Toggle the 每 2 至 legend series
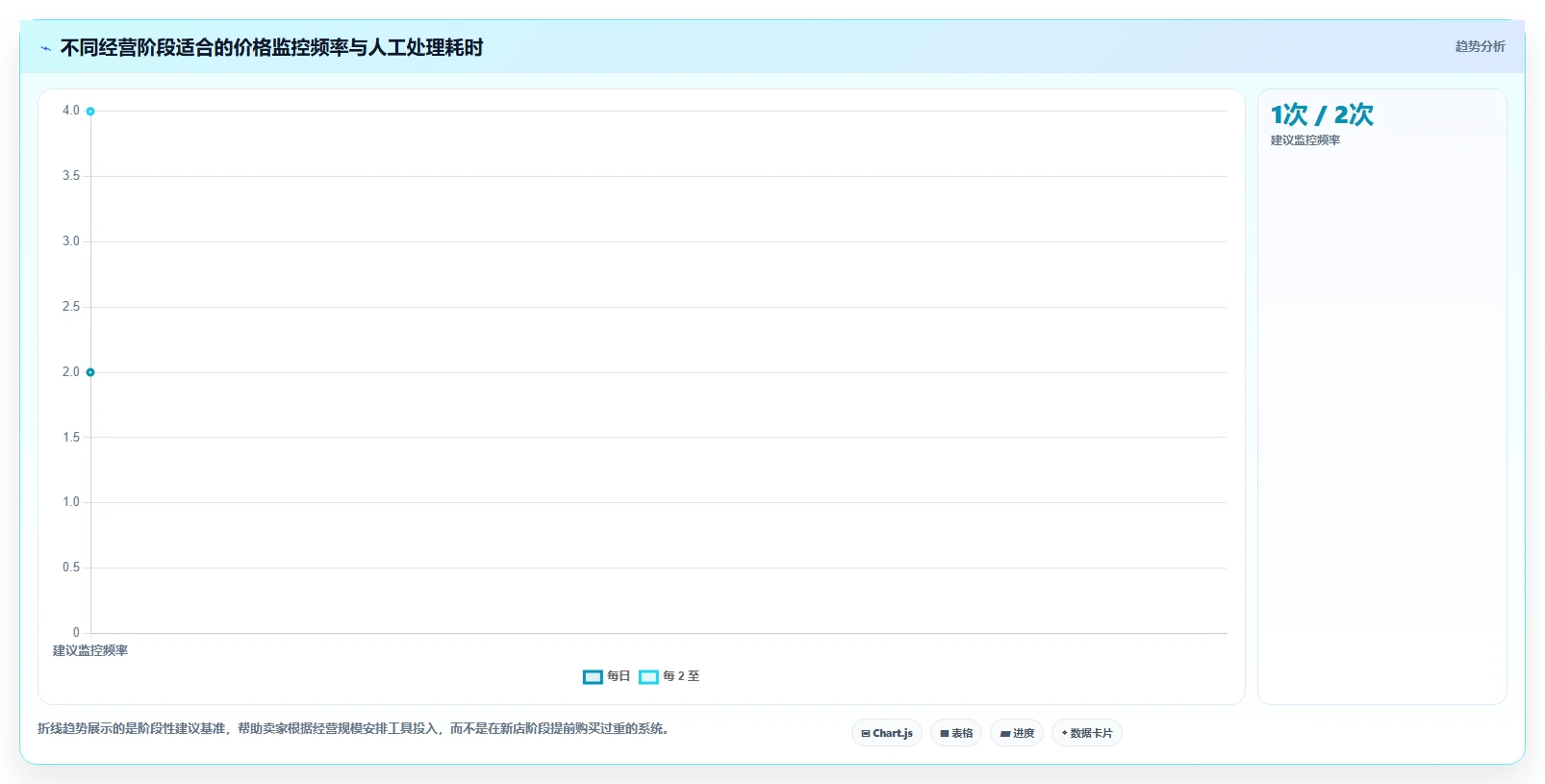The width and height of the screenshot is (1545, 784). pyautogui.click(x=669, y=676)
